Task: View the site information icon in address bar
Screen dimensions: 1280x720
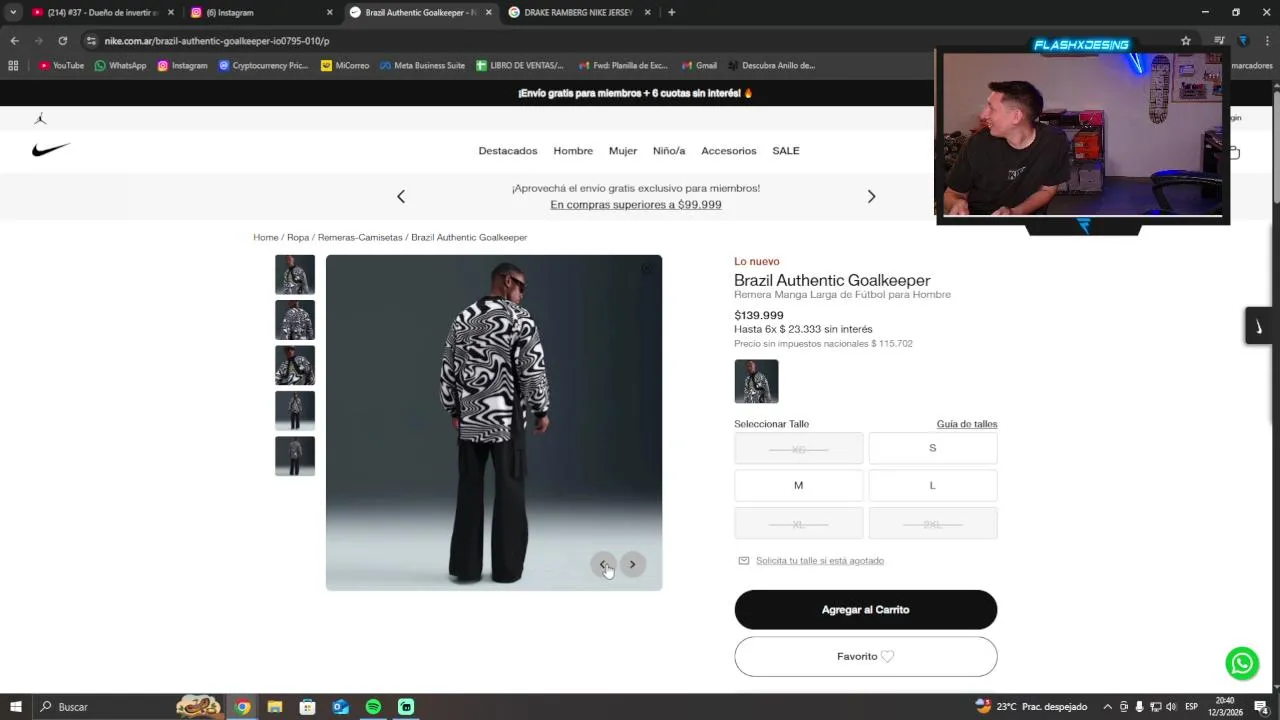Action: tap(91, 41)
